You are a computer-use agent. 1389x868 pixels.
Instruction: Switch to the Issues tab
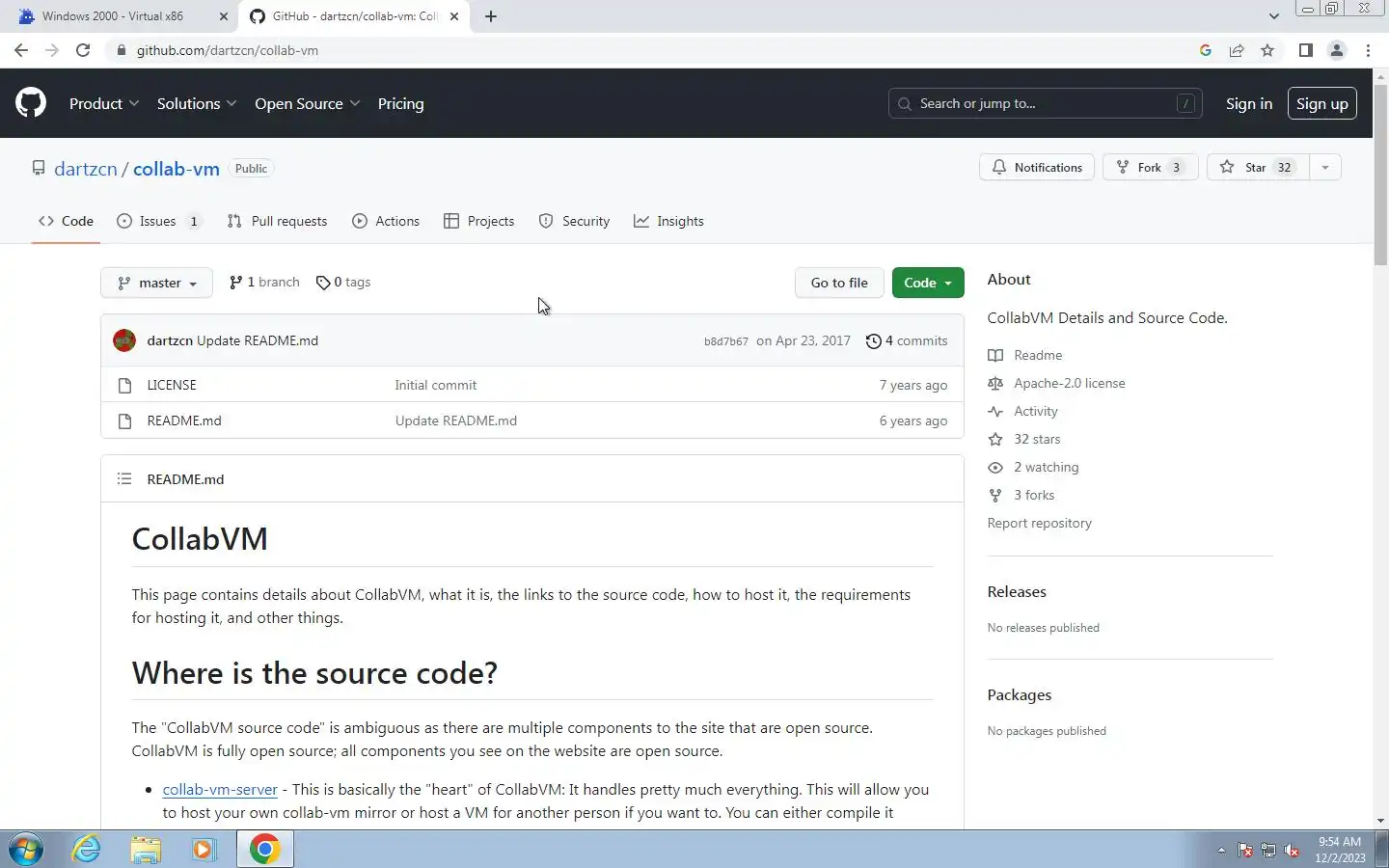tap(158, 221)
